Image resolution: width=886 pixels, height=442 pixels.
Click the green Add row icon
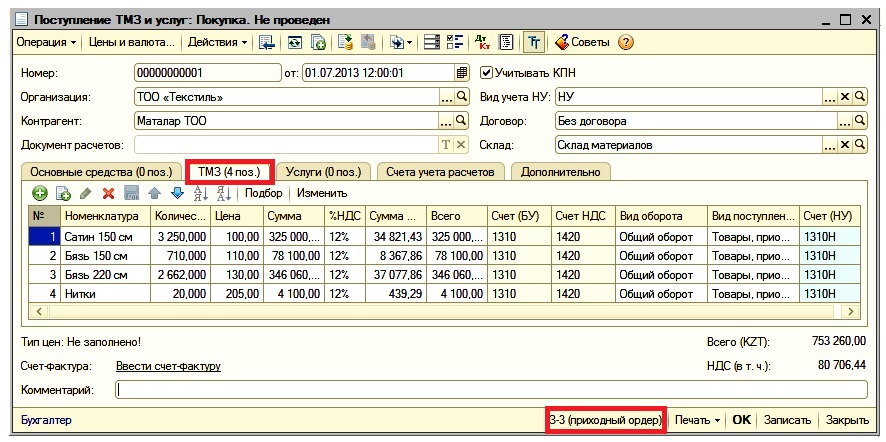[40, 193]
